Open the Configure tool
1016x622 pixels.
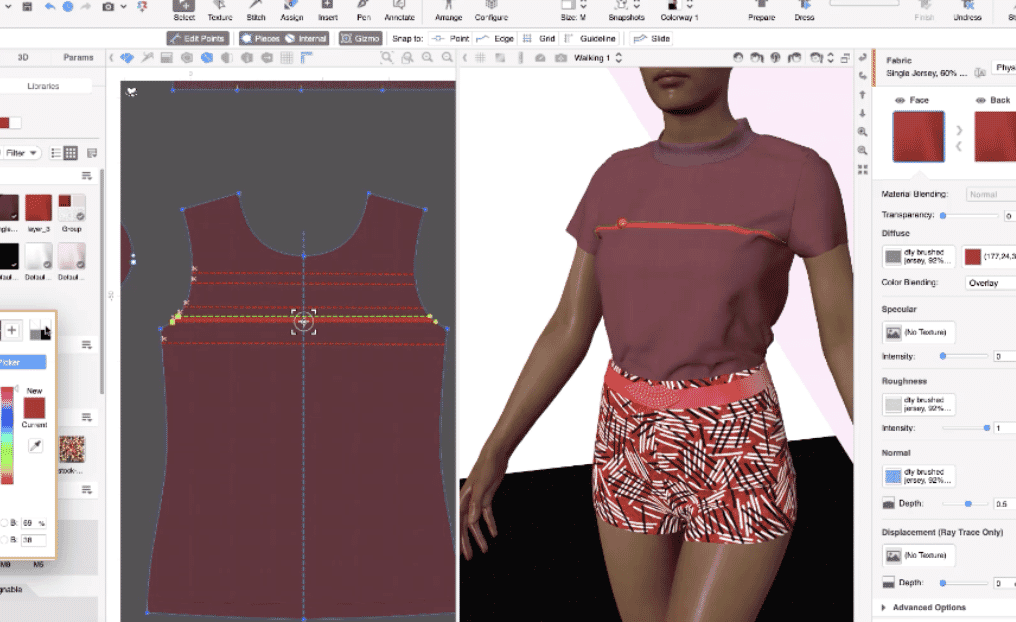tap(491, 11)
